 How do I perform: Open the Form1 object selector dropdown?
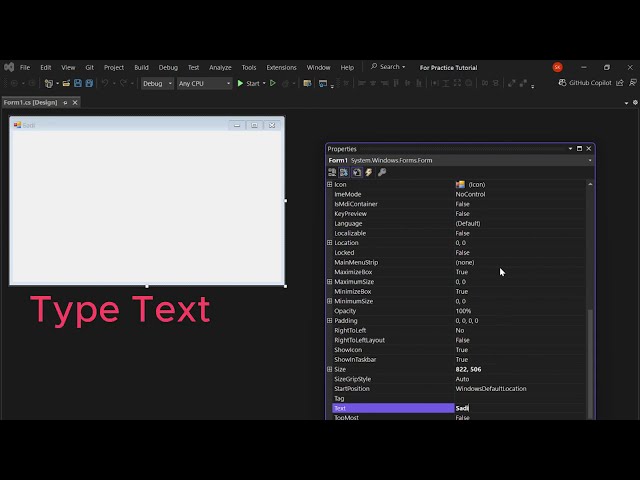pyautogui.click(x=590, y=160)
